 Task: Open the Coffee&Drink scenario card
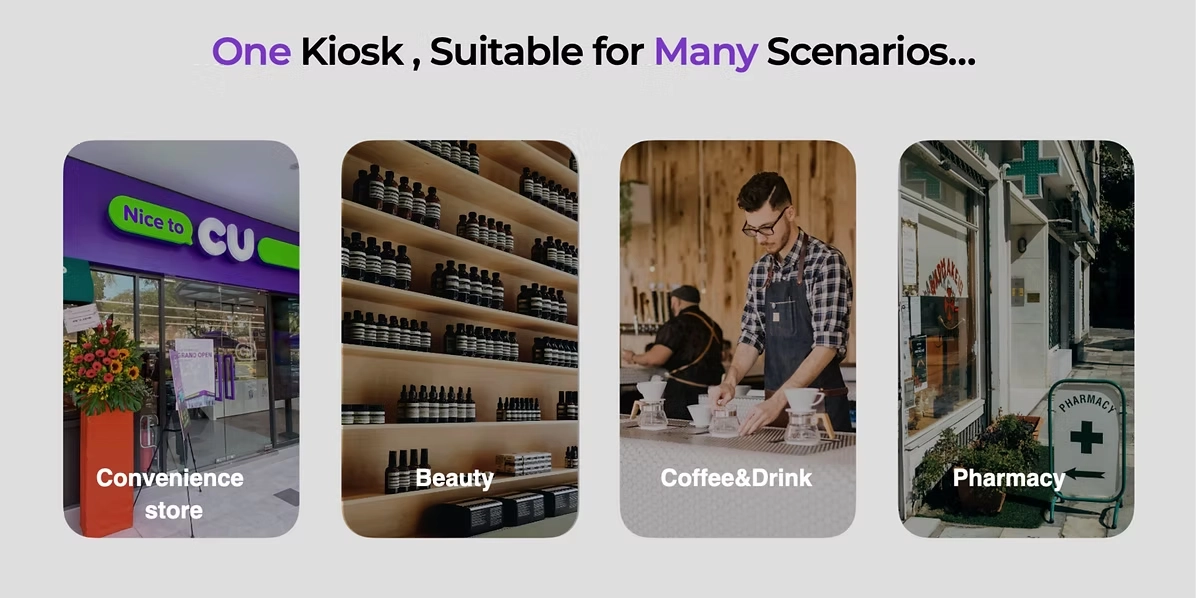coord(738,339)
